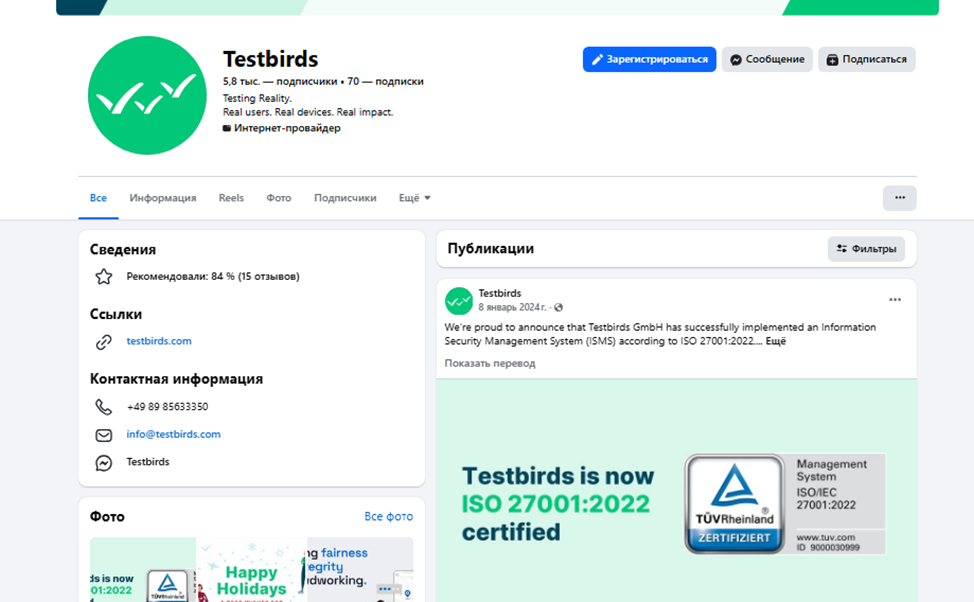
Task: Open the Фото tab
Action: (279, 198)
